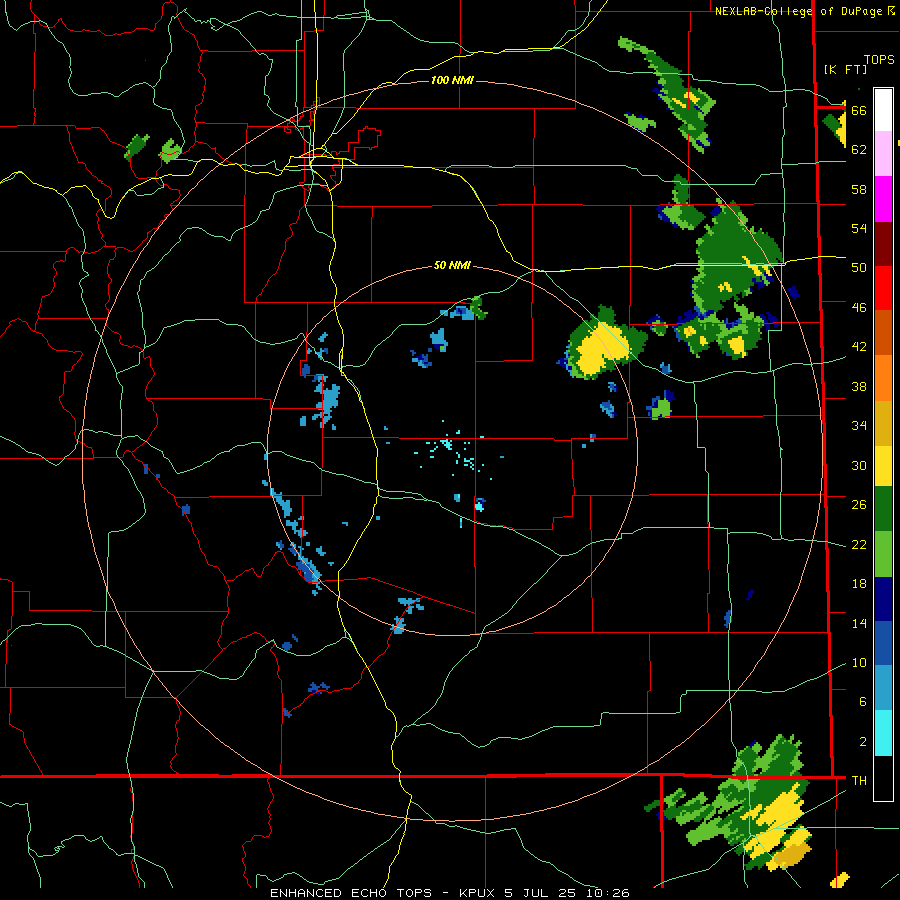Click the legend value '34'
This screenshot has height=900, width=900.
tap(859, 425)
